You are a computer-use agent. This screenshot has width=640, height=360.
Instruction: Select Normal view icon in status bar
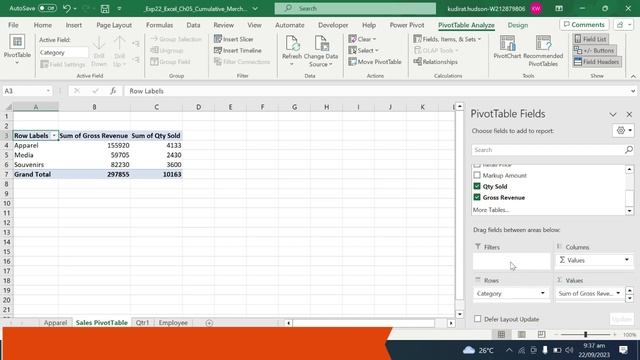[x=501, y=334]
